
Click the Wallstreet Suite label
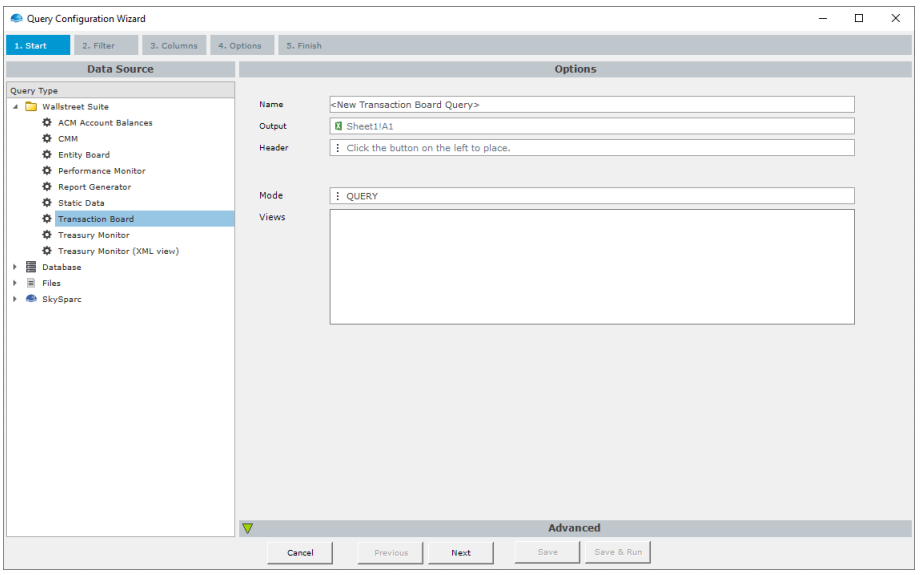pyautogui.click(x=75, y=107)
